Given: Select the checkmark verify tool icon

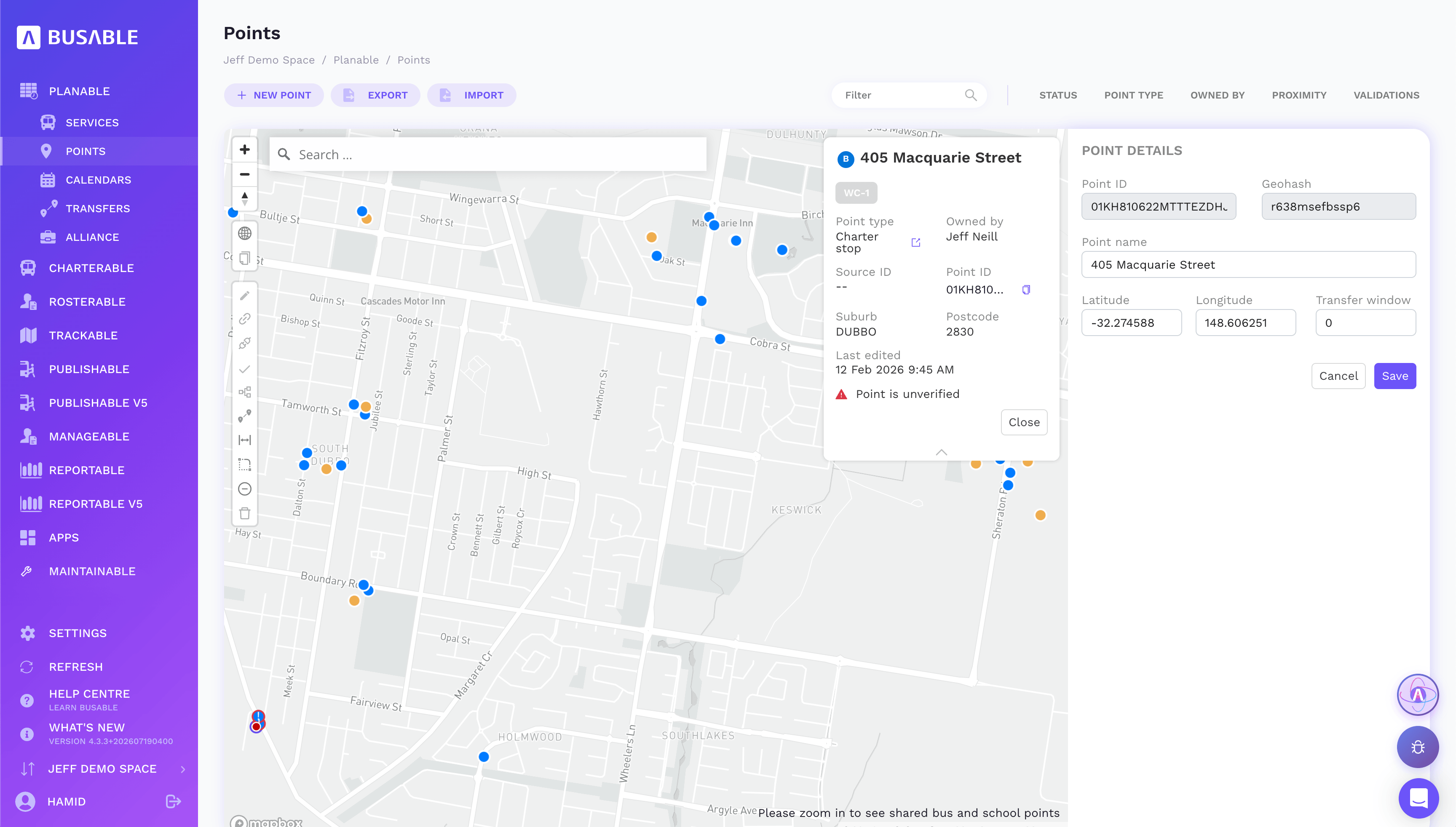Looking at the screenshot, I should tap(244, 369).
